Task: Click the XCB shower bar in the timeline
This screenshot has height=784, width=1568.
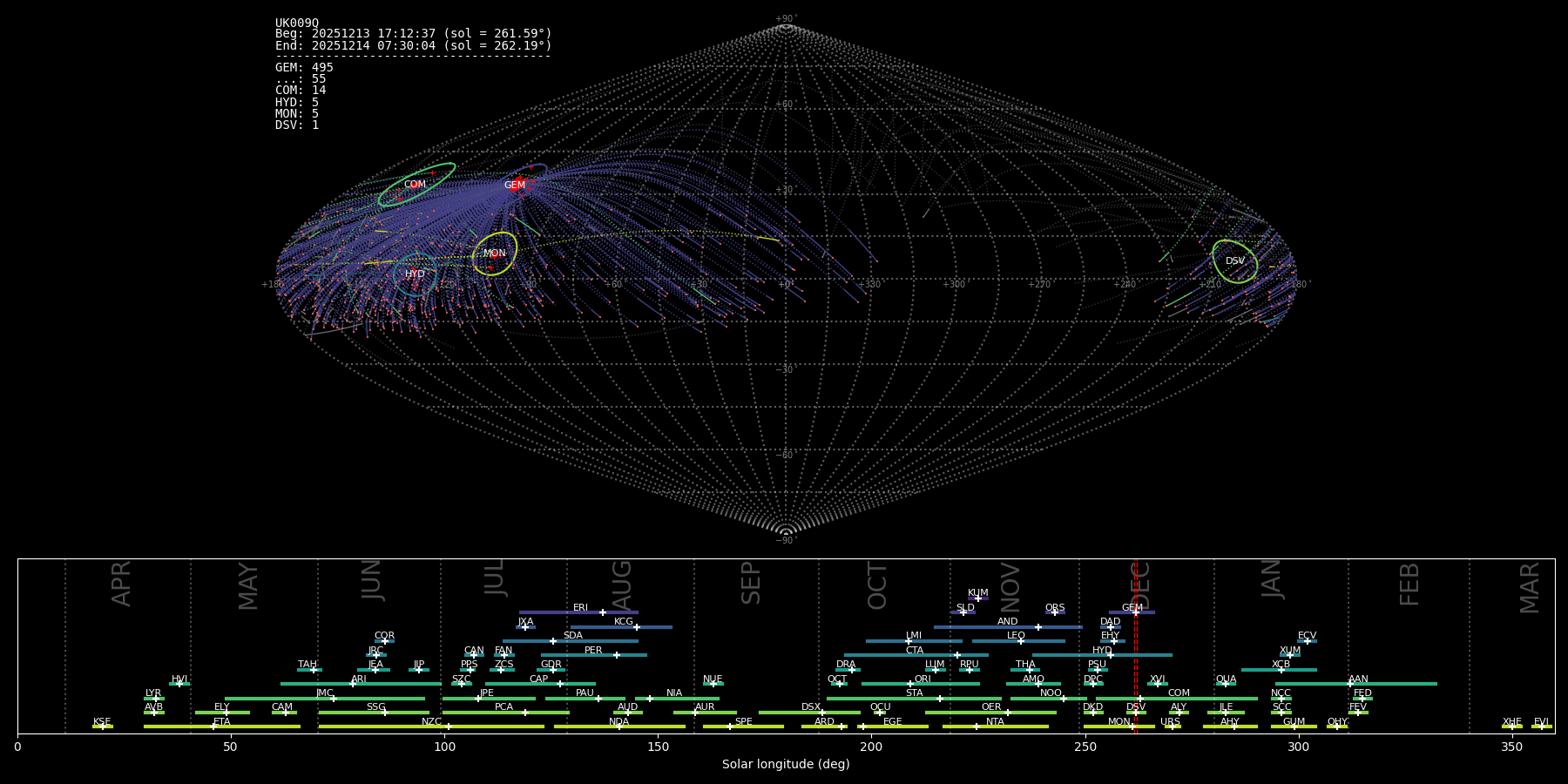Action: click(1279, 670)
